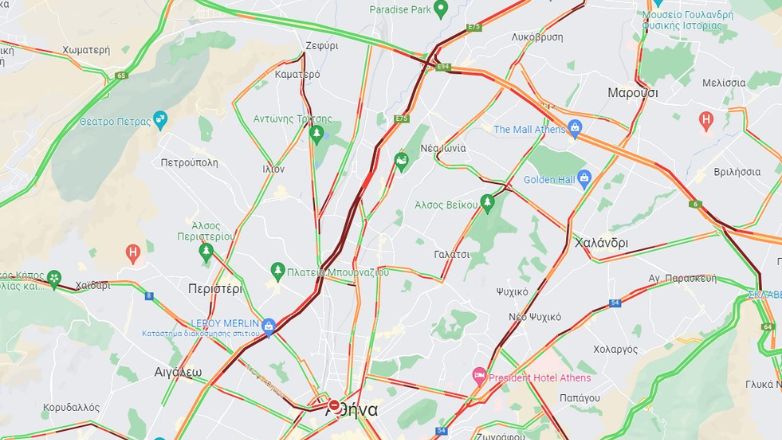Open the Golden Hall shopping marker
This screenshot has width=782, height=440.
coord(585,179)
